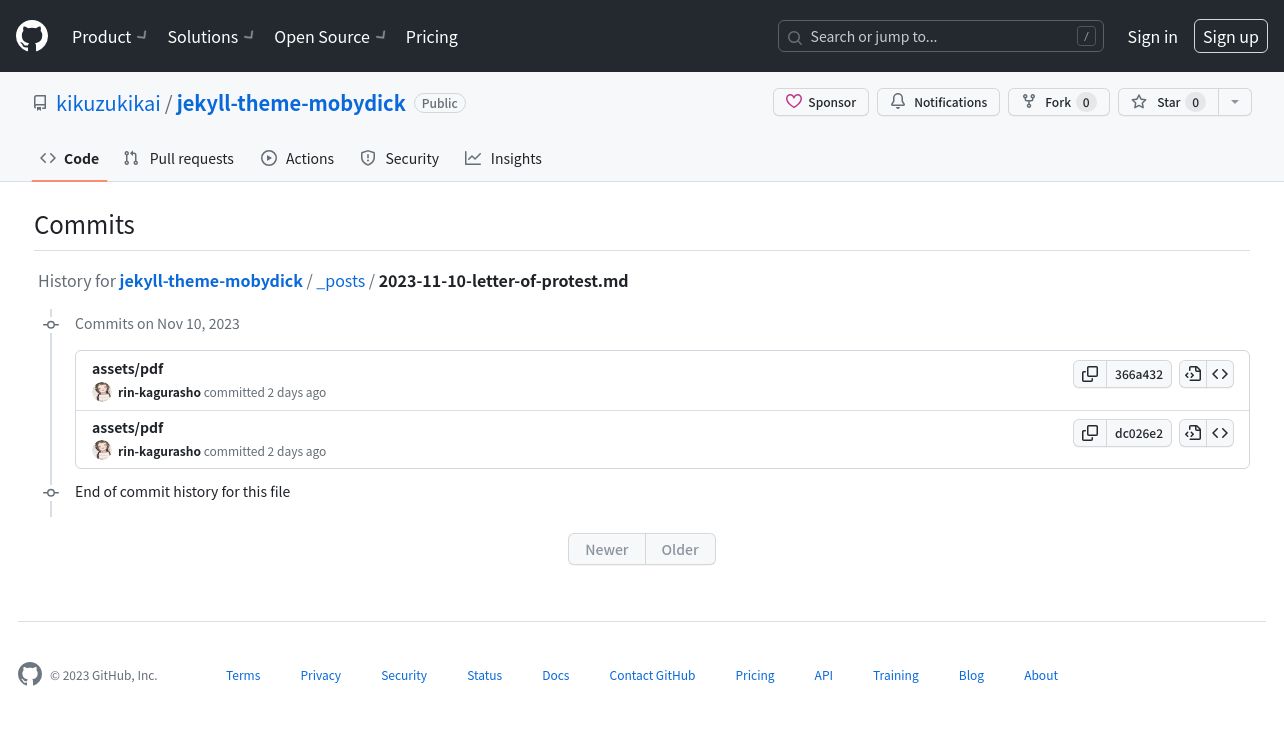Screen dimensions: 1284x736
Task: Open the Blog footer link
Action: point(971,675)
